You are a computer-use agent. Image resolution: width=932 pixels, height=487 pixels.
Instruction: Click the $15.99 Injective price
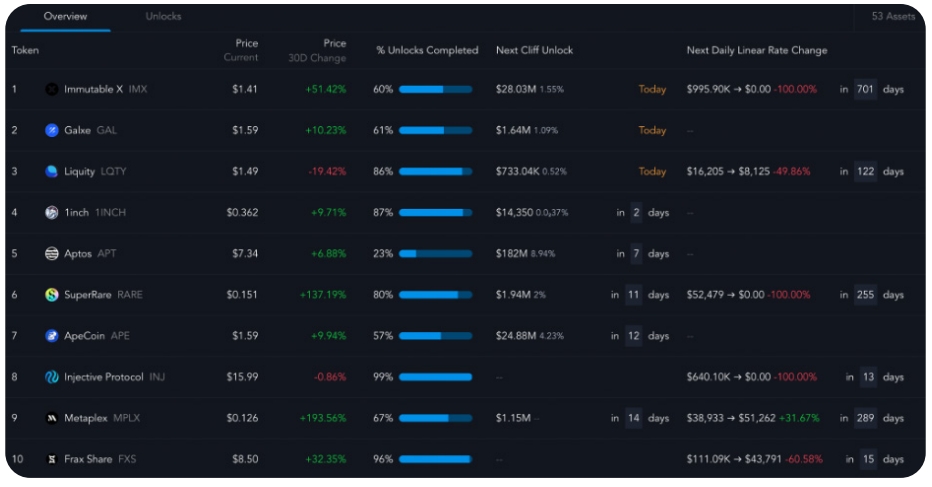click(x=243, y=377)
